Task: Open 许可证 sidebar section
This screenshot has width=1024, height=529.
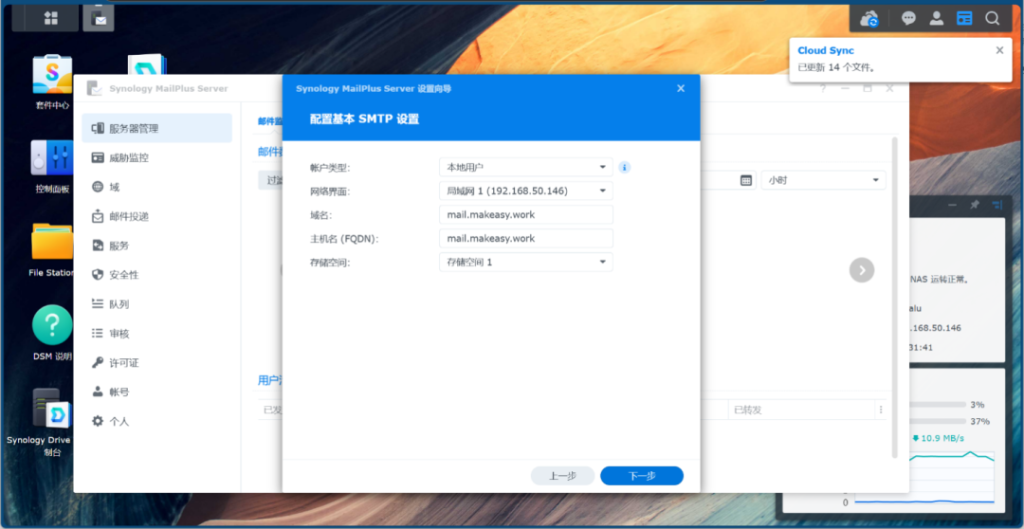Action: tap(157, 362)
